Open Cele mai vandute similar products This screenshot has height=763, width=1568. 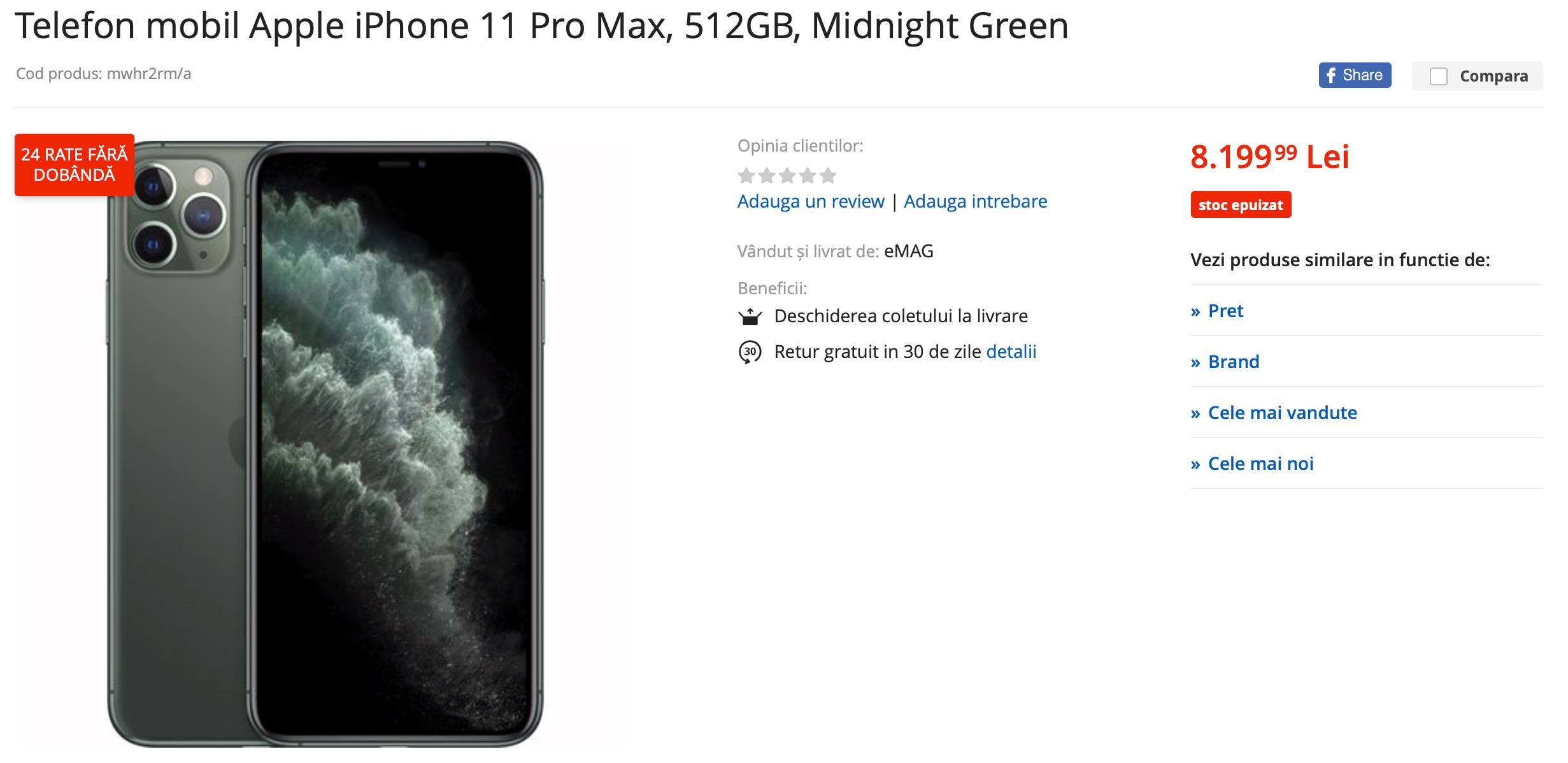pyautogui.click(x=1274, y=413)
